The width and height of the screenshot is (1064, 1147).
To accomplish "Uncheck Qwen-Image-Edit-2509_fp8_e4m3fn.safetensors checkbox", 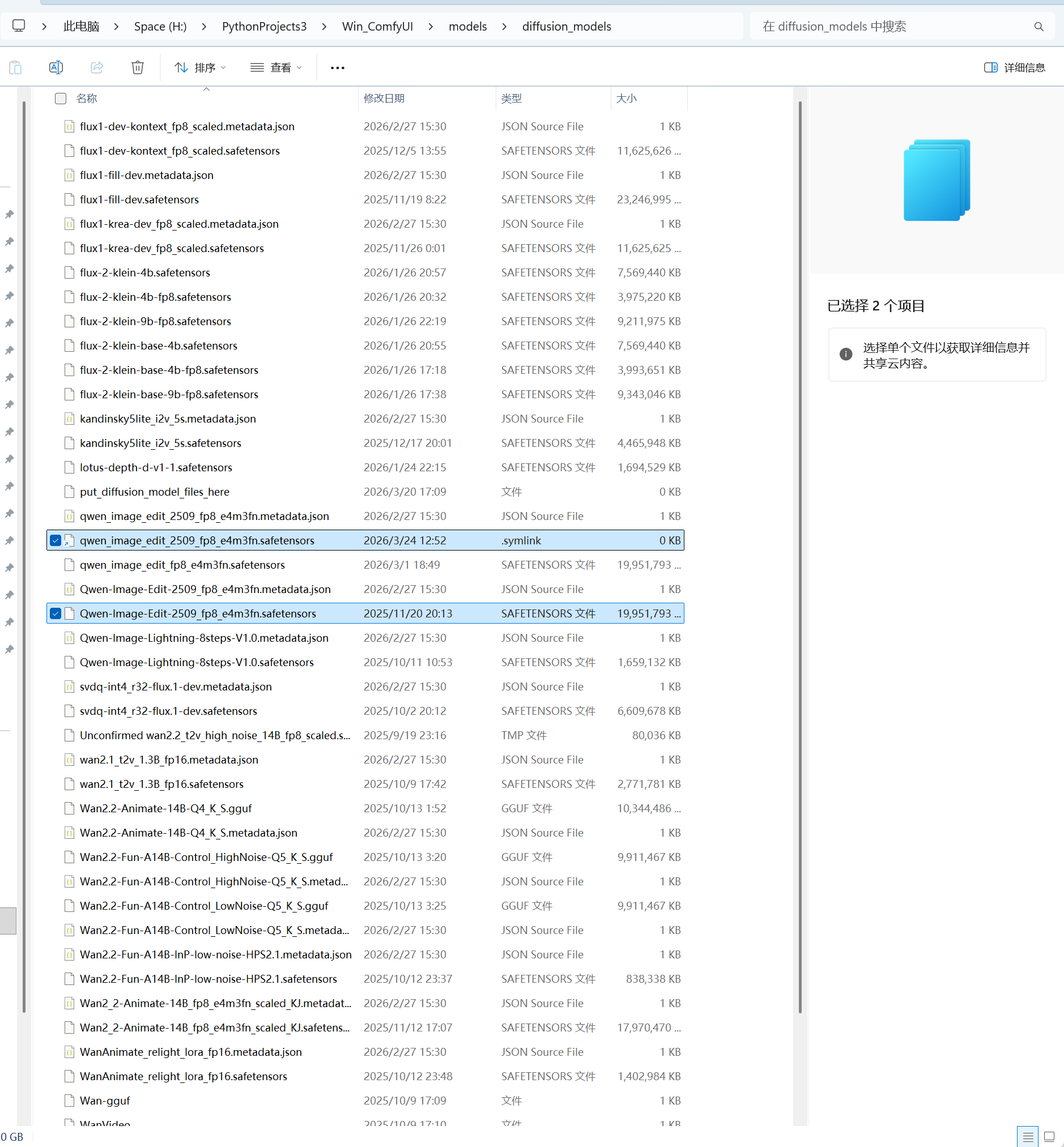I will 56,613.
